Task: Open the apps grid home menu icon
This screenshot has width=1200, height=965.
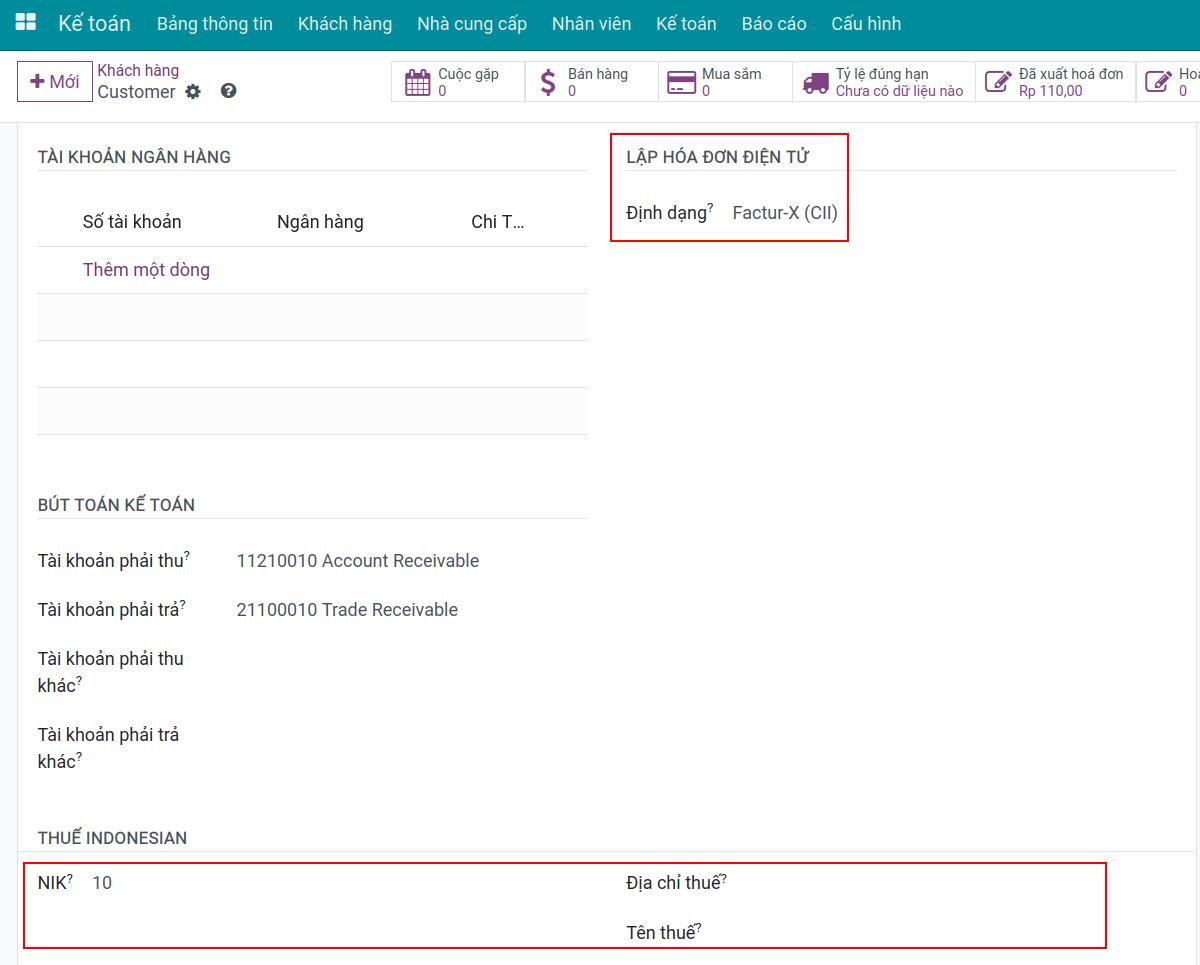Action: (x=26, y=23)
